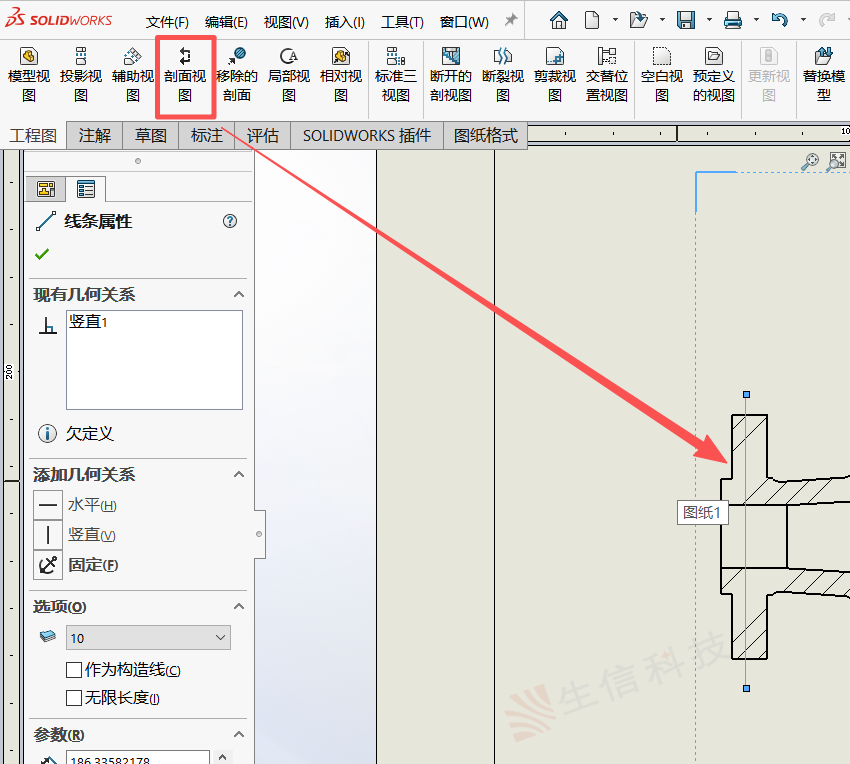This screenshot has width=850, height=764.
Task: Undo the last action
Action: click(780, 20)
